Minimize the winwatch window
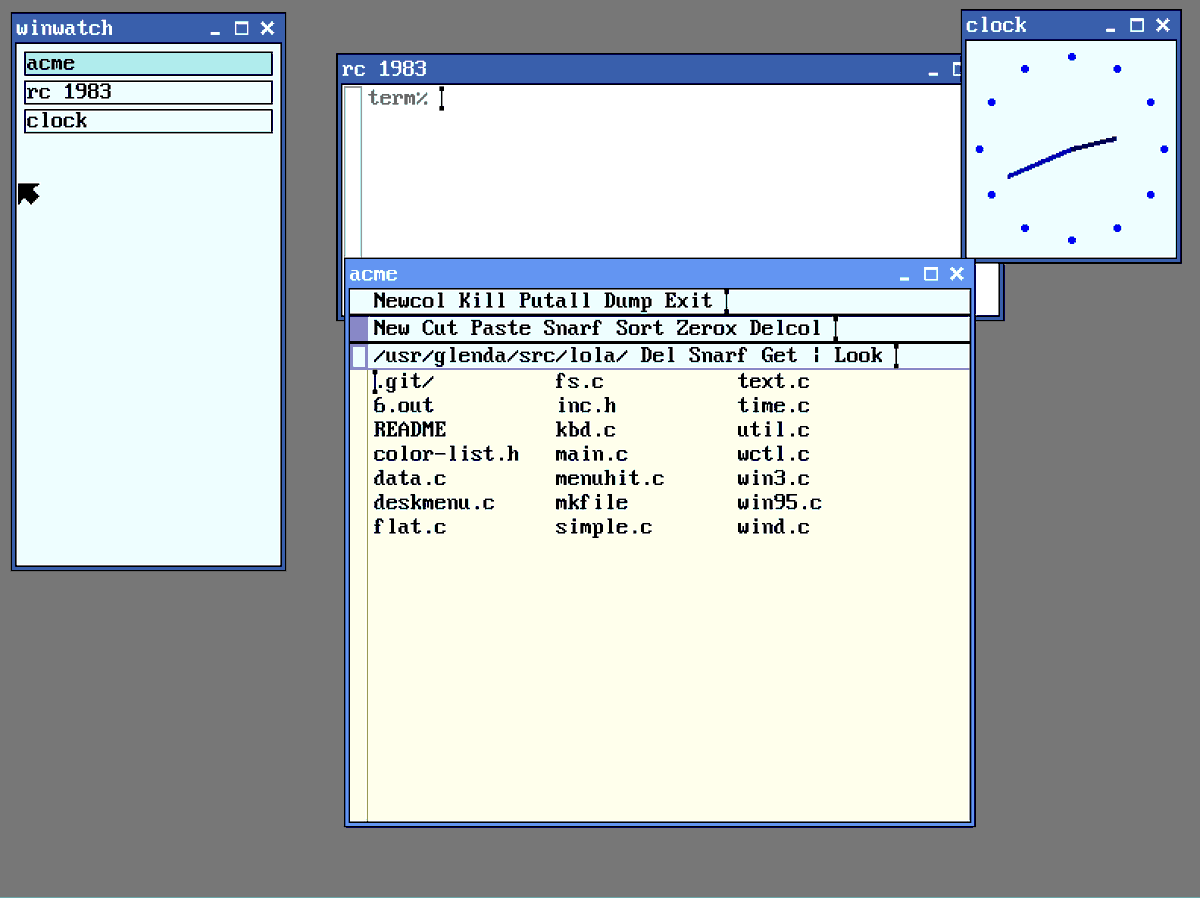The image size is (1200, 898). 215,29
